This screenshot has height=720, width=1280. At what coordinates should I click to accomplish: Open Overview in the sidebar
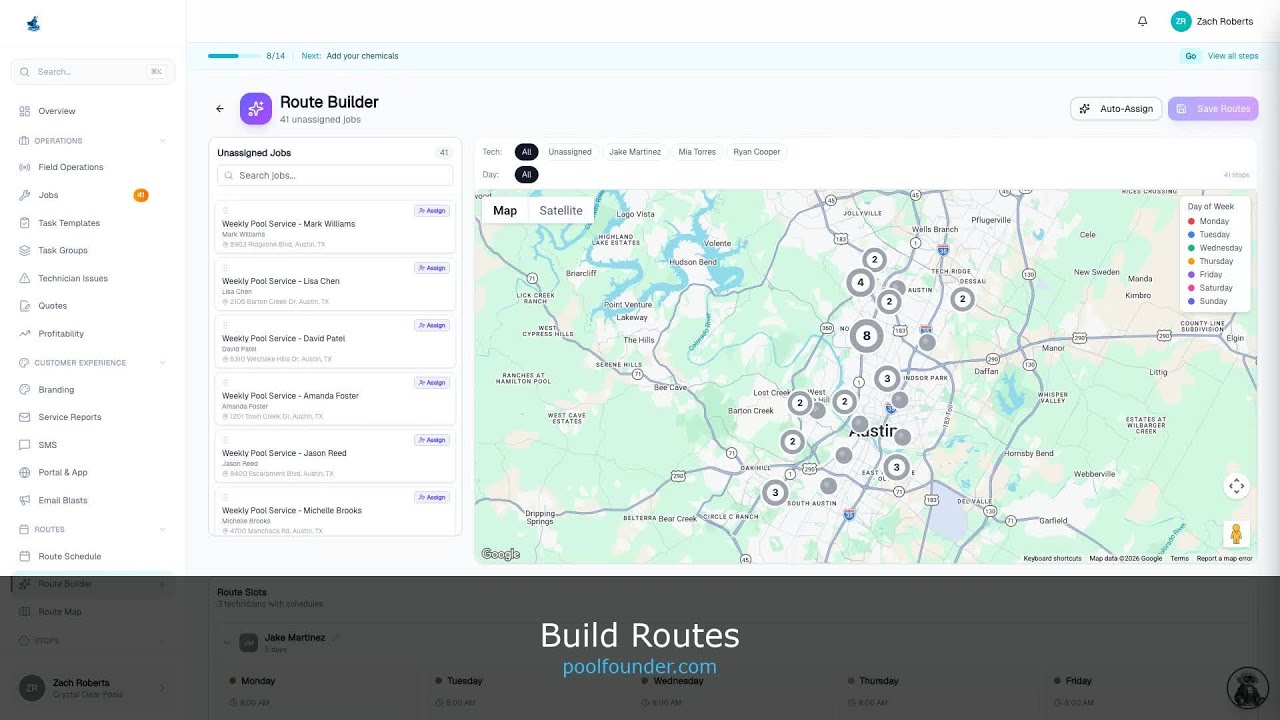pyautogui.click(x=57, y=111)
